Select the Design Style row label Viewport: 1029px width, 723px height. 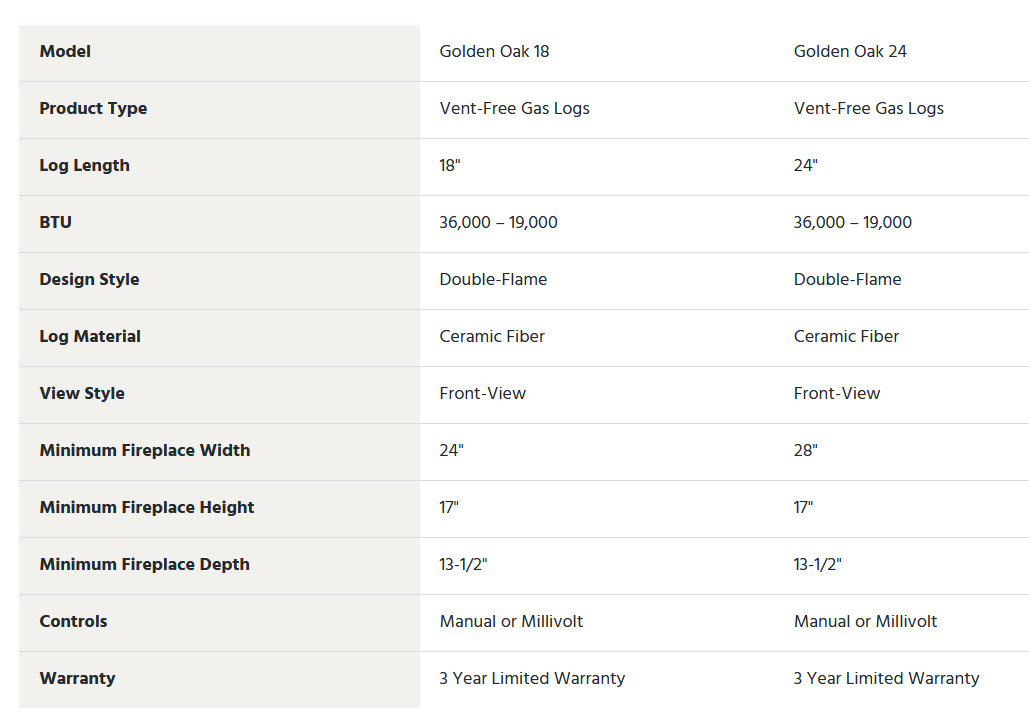pos(89,279)
